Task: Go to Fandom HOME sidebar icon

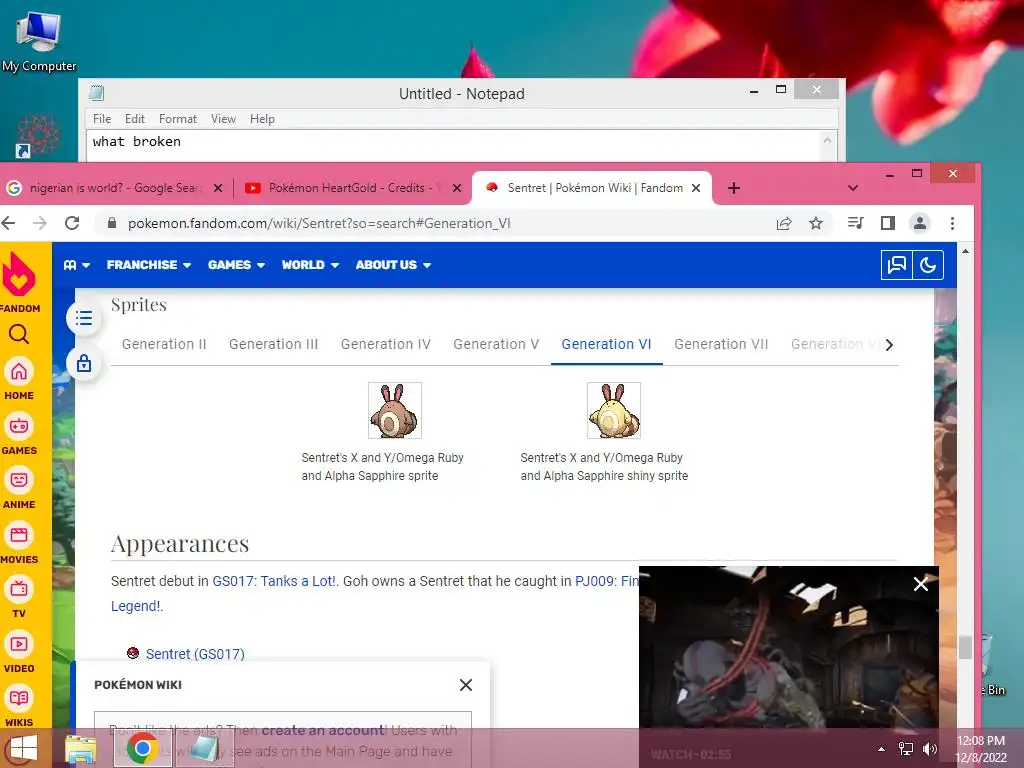Action: point(19,372)
